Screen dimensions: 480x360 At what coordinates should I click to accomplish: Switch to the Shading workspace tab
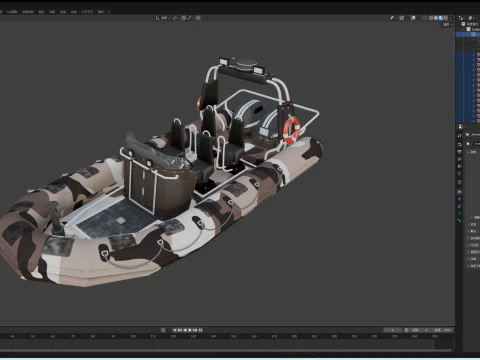tap(42, 12)
